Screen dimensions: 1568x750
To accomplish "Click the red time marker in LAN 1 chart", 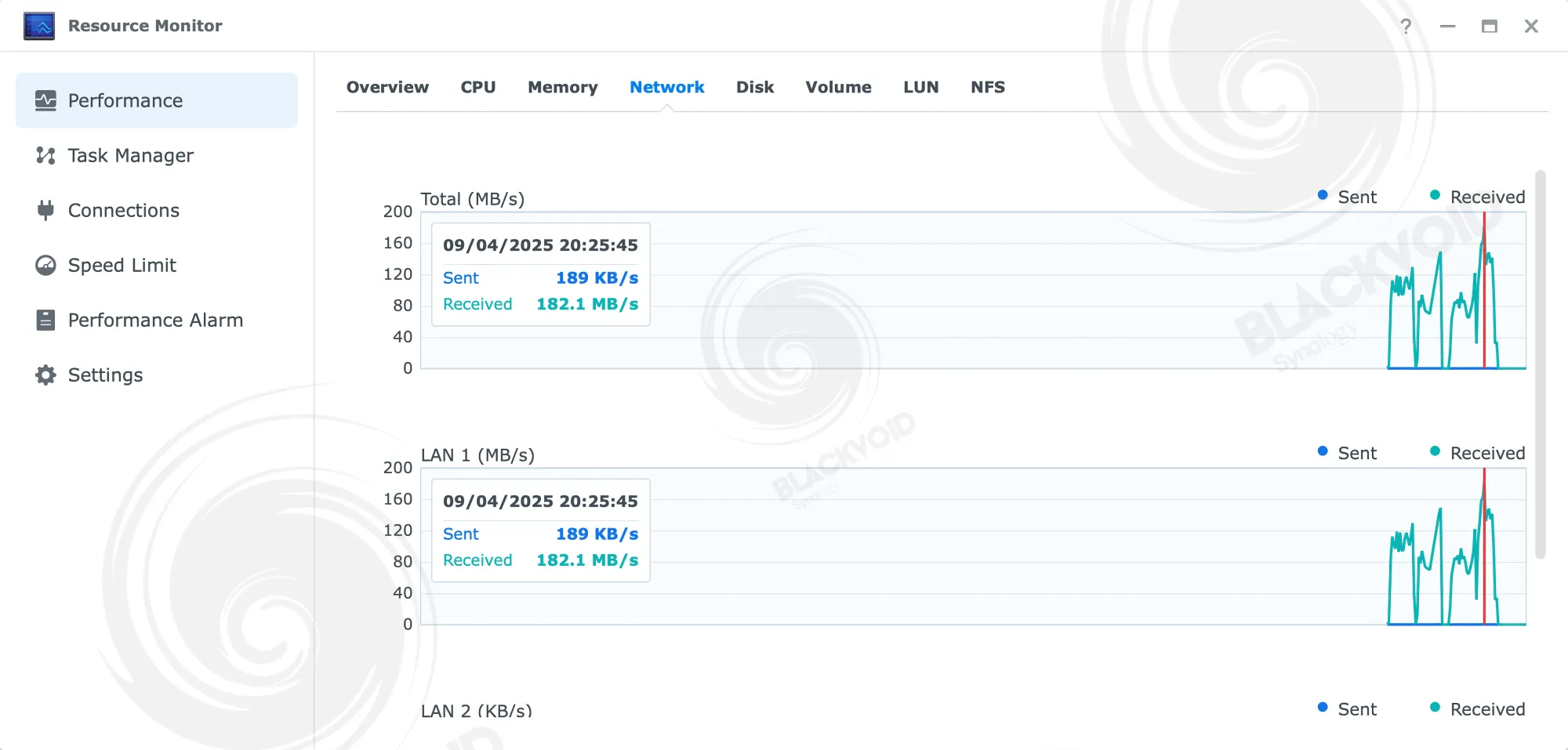I will pos(1484,546).
